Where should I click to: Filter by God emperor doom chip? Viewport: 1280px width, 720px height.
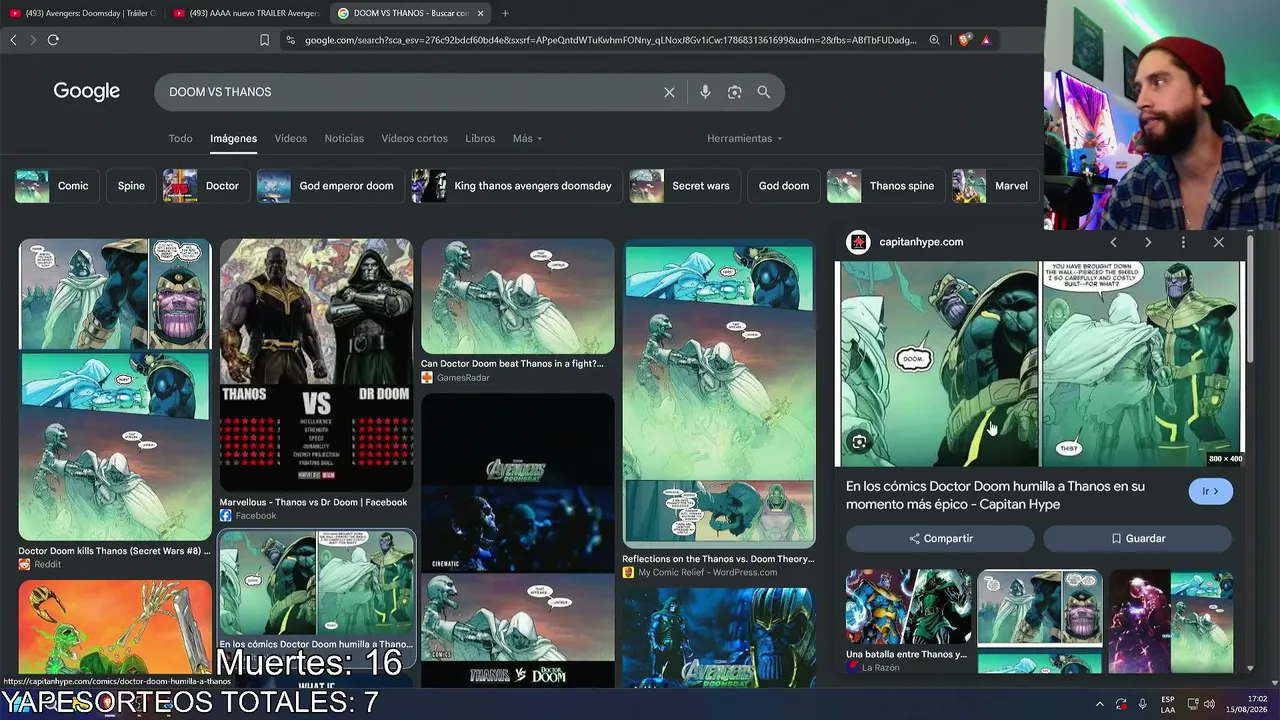330,186
